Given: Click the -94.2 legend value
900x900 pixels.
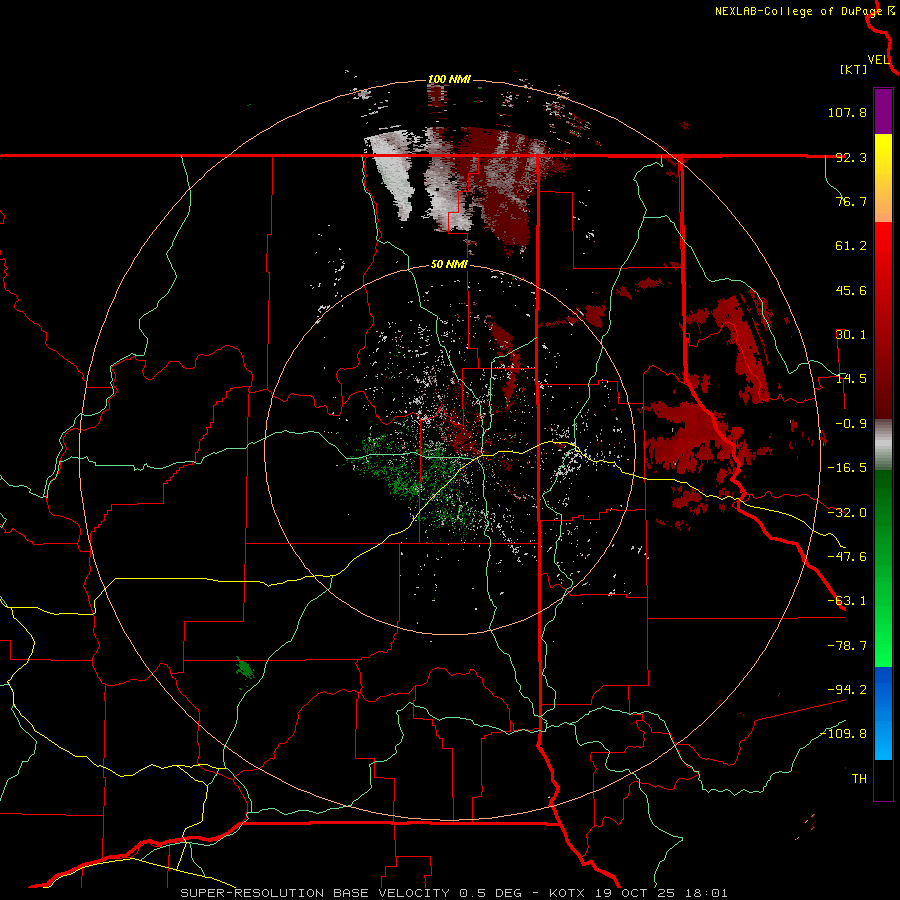Looking at the screenshot, I should (847, 689).
